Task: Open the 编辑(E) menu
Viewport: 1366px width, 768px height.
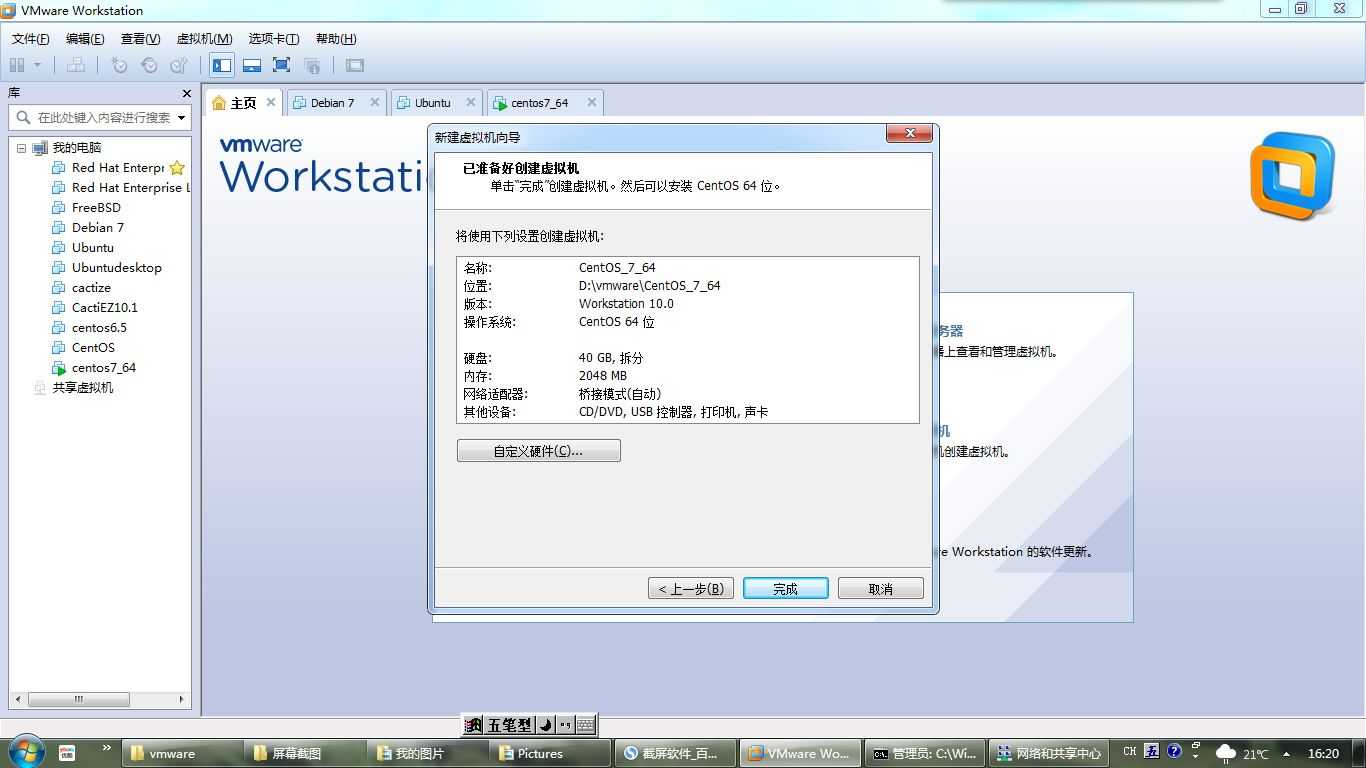Action: (85, 38)
